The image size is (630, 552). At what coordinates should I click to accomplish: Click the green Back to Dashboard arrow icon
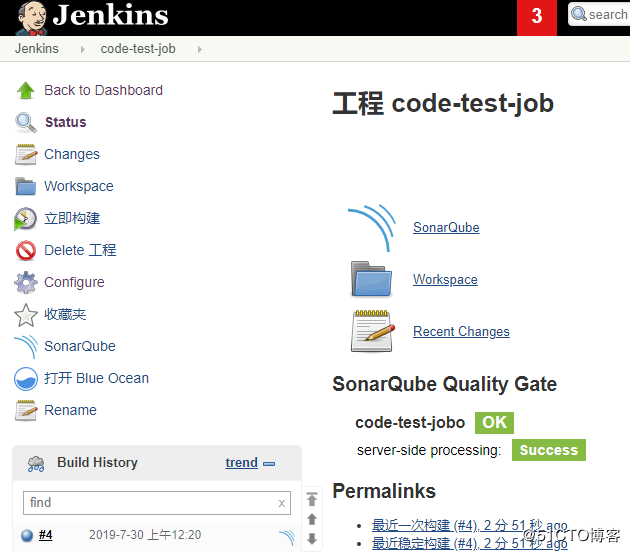(26, 90)
